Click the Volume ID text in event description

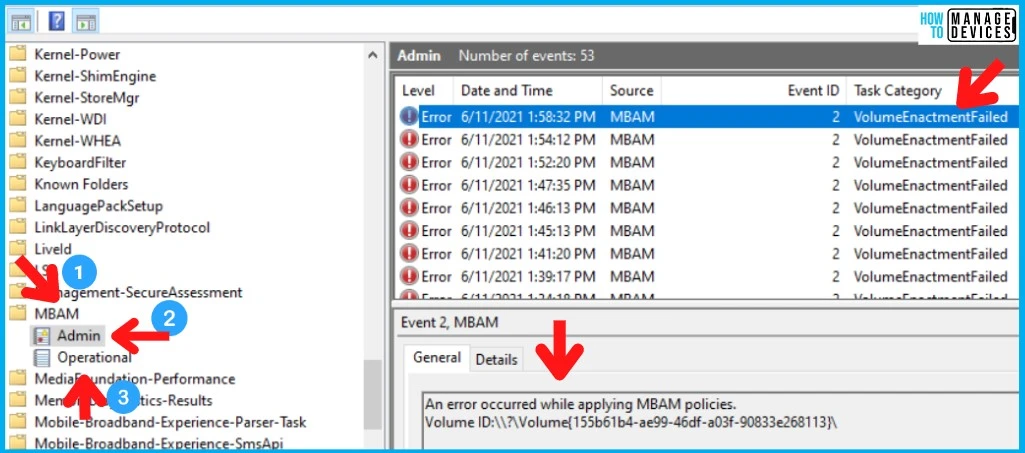[x=631, y=422]
